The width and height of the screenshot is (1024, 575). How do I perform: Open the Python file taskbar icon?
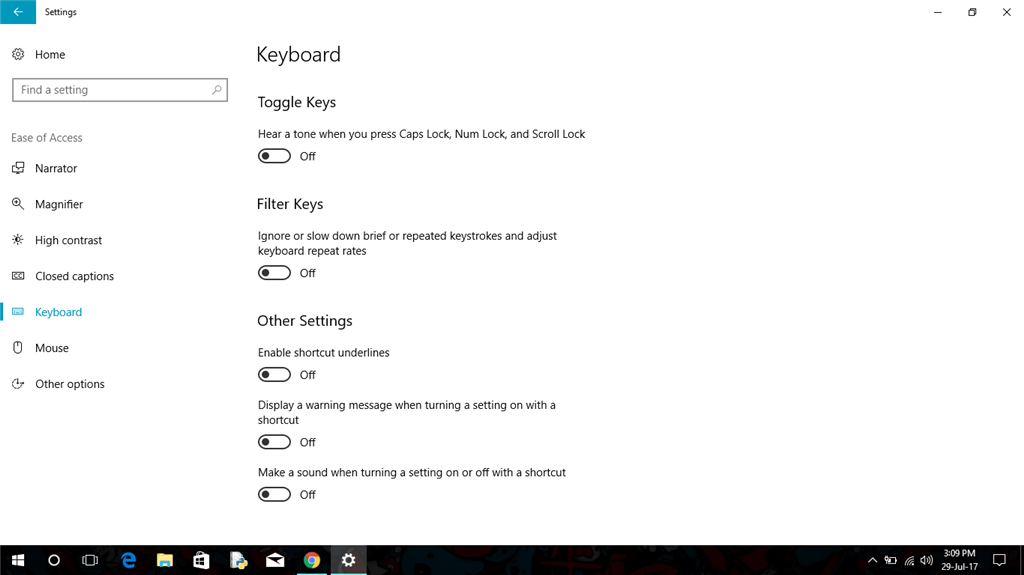click(x=238, y=560)
